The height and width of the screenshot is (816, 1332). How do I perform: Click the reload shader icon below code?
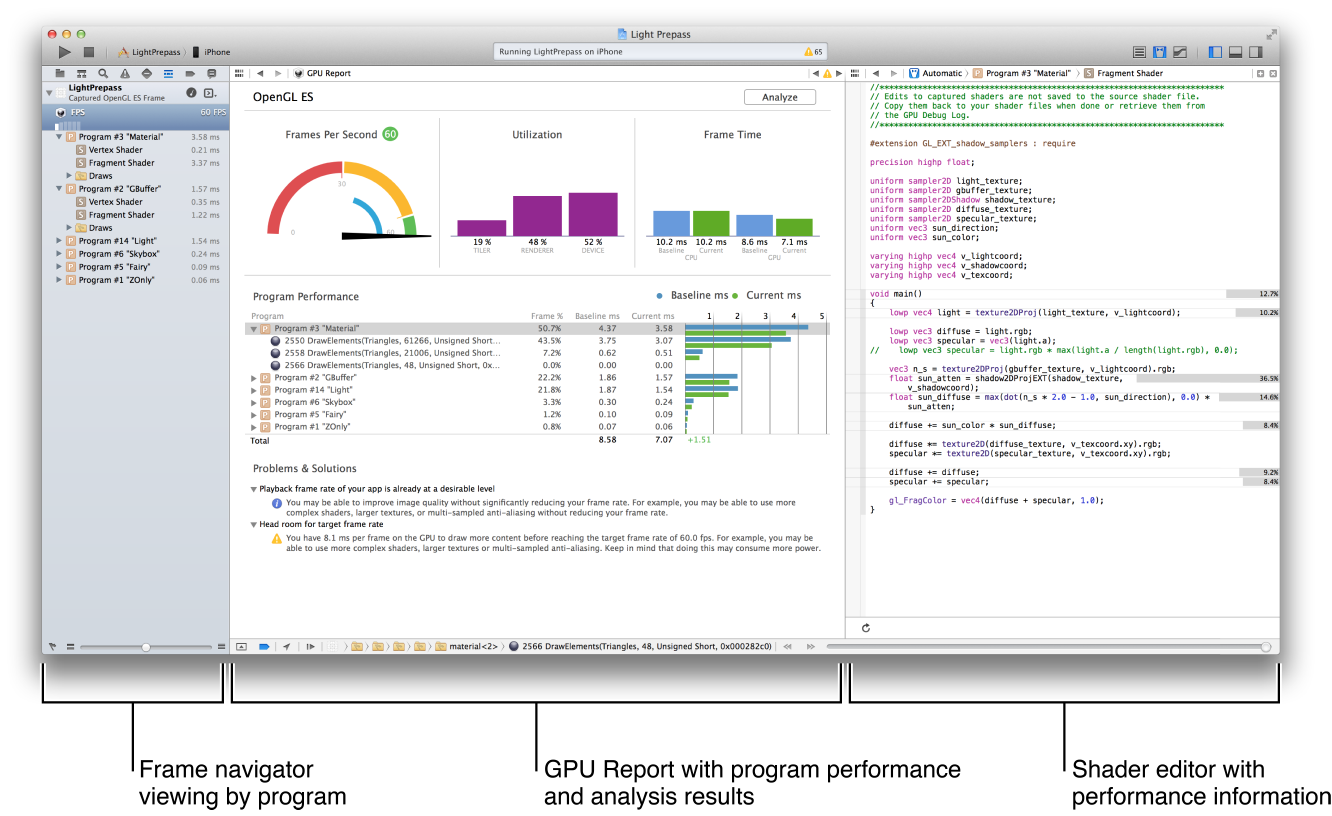(x=864, y=628)
